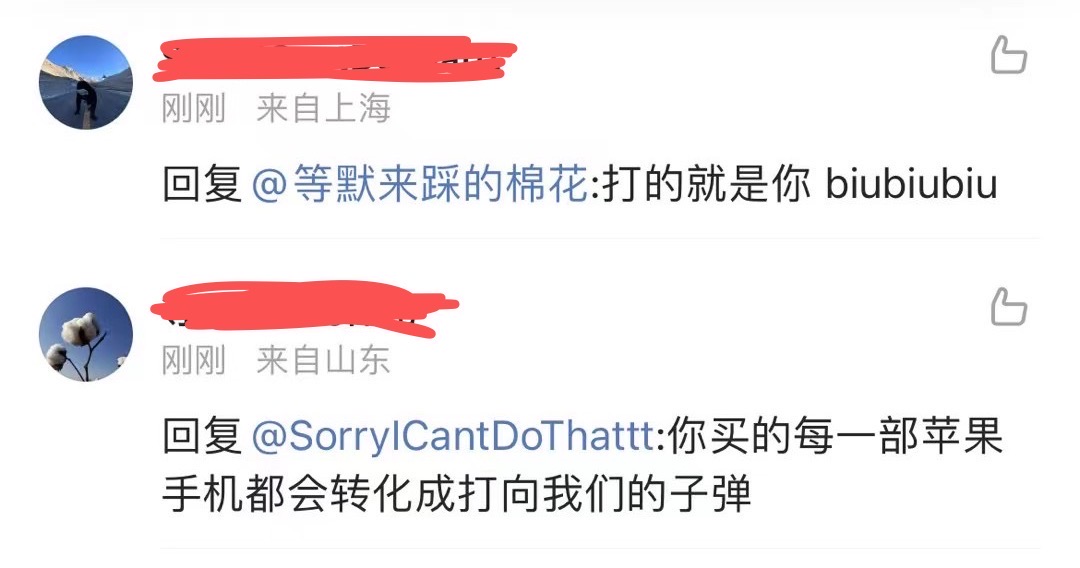1080x568 pixels.
Task: Click the 来自上海 location label
Action: [324, 109]
